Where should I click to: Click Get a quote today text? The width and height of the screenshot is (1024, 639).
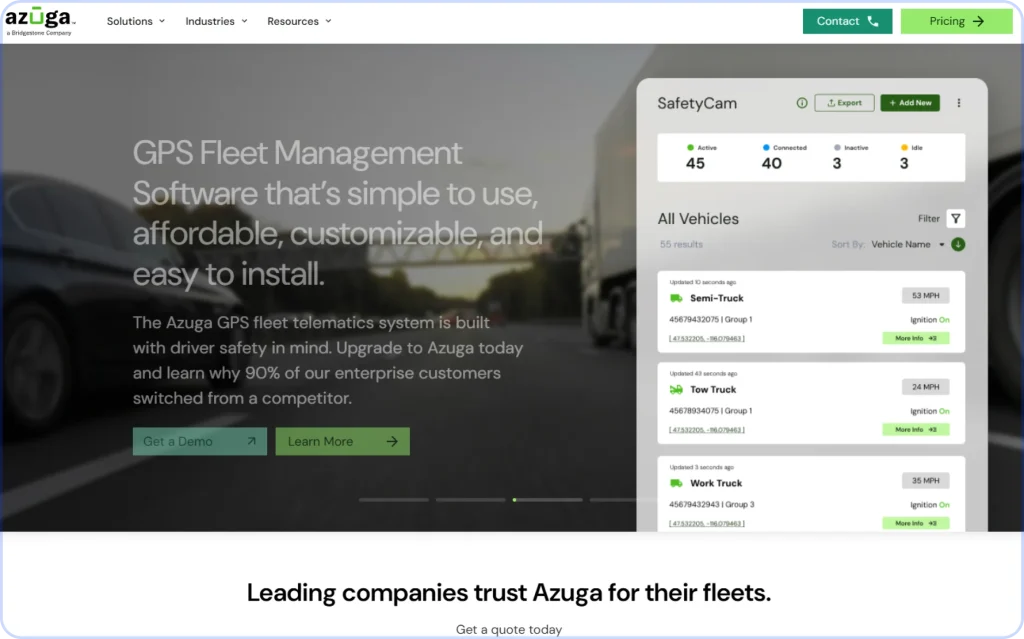click(509, 629)
